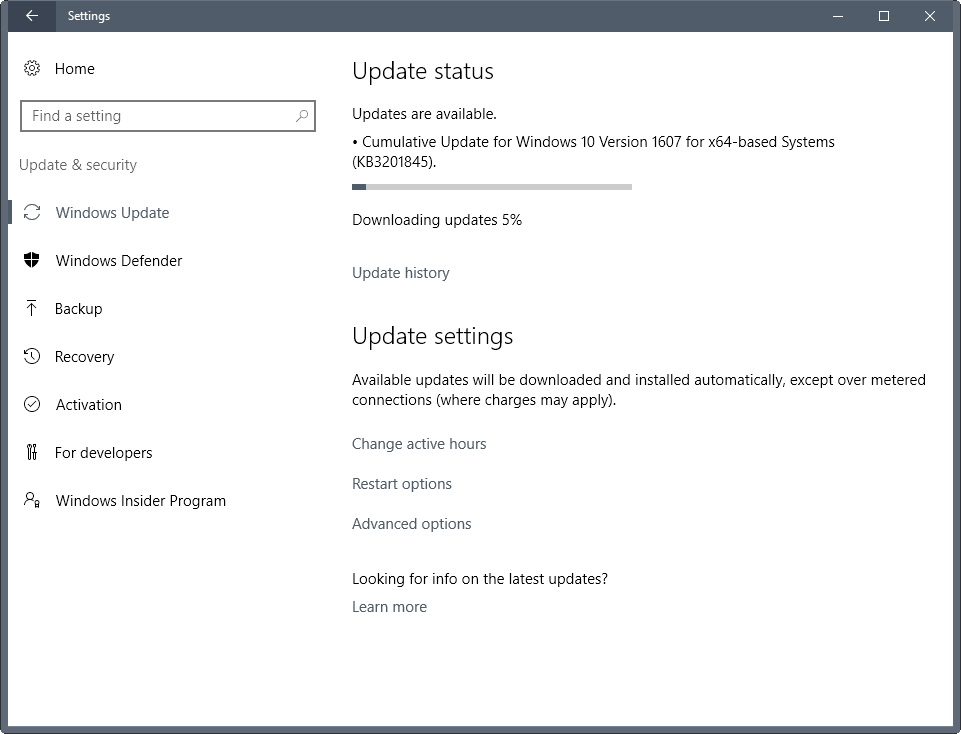Image resolution: width=961 pixels, height=734 pixels.
Task: Click the Backup upload arrow icon
Action: pyautogui.click(x=32, y=308)
